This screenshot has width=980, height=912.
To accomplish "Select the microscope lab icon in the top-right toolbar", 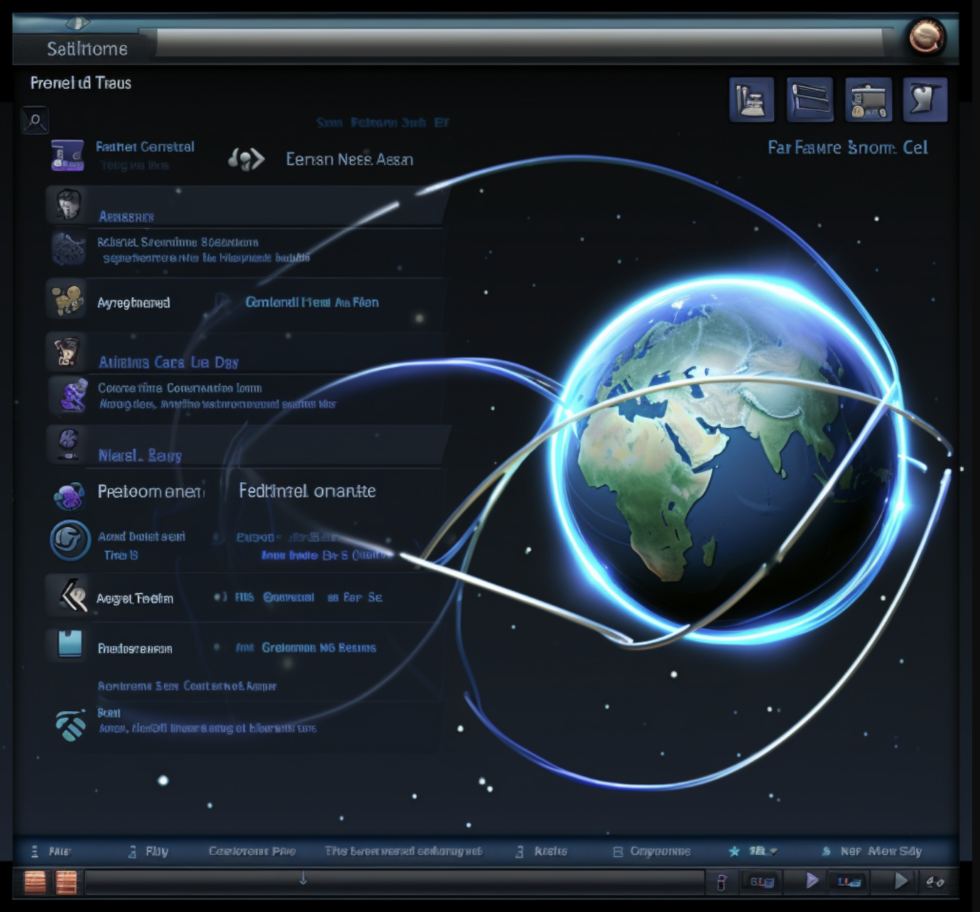I will point(750,99).
